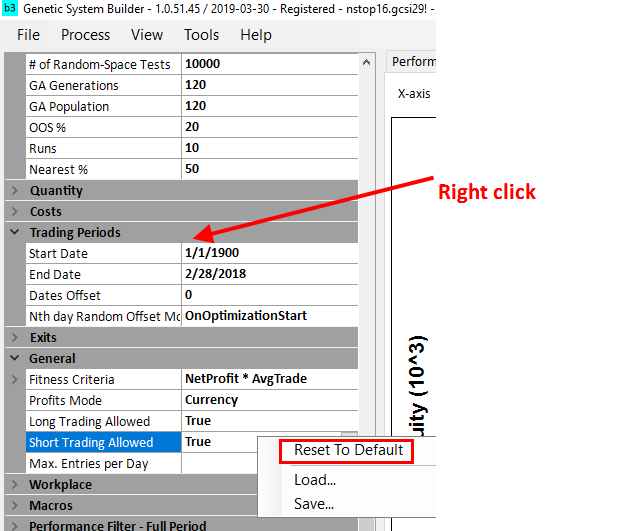Edit the Start Date value field
634x531 pixels.
[x=268, y=253]
